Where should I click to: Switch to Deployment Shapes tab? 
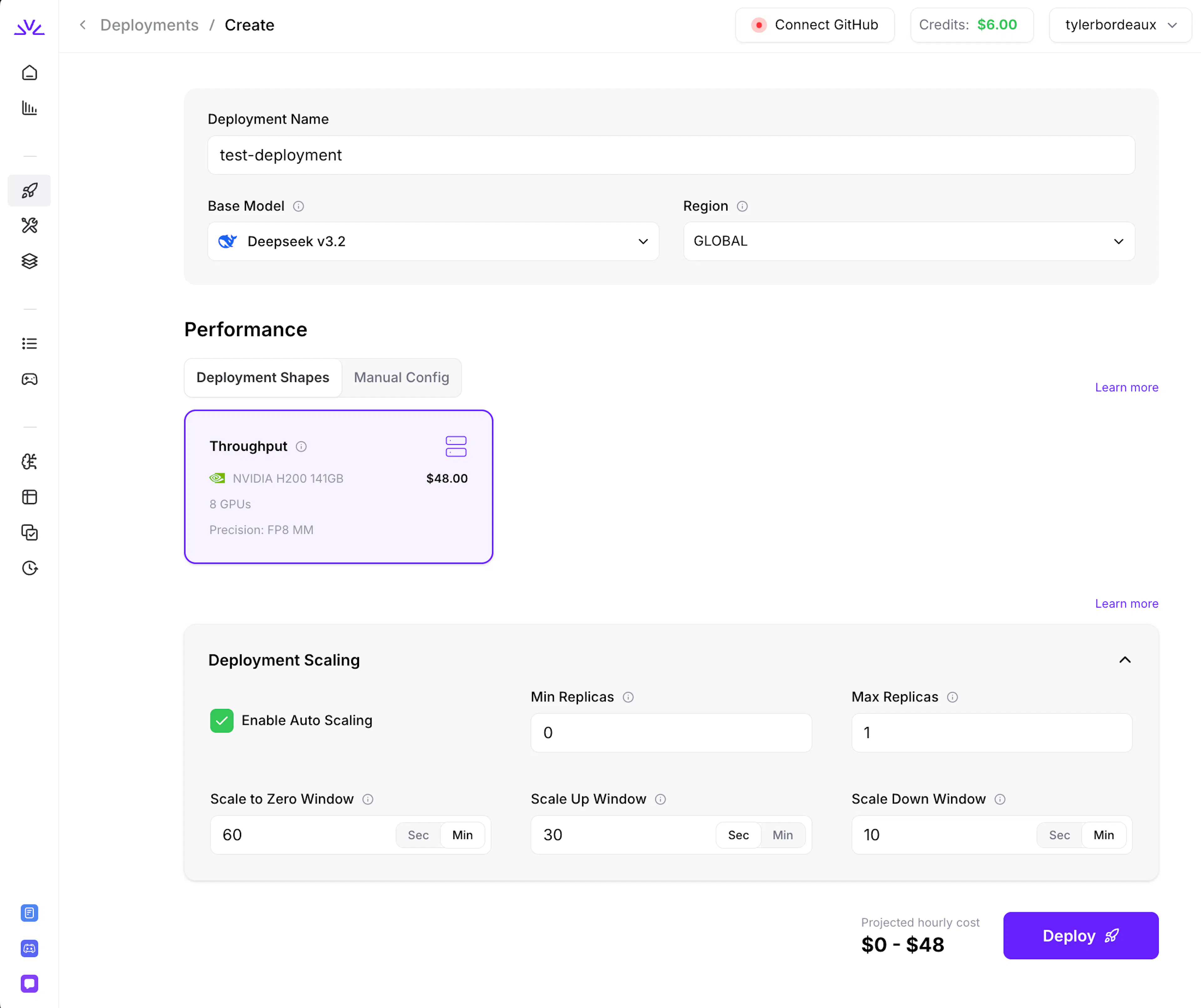[262, 378]
